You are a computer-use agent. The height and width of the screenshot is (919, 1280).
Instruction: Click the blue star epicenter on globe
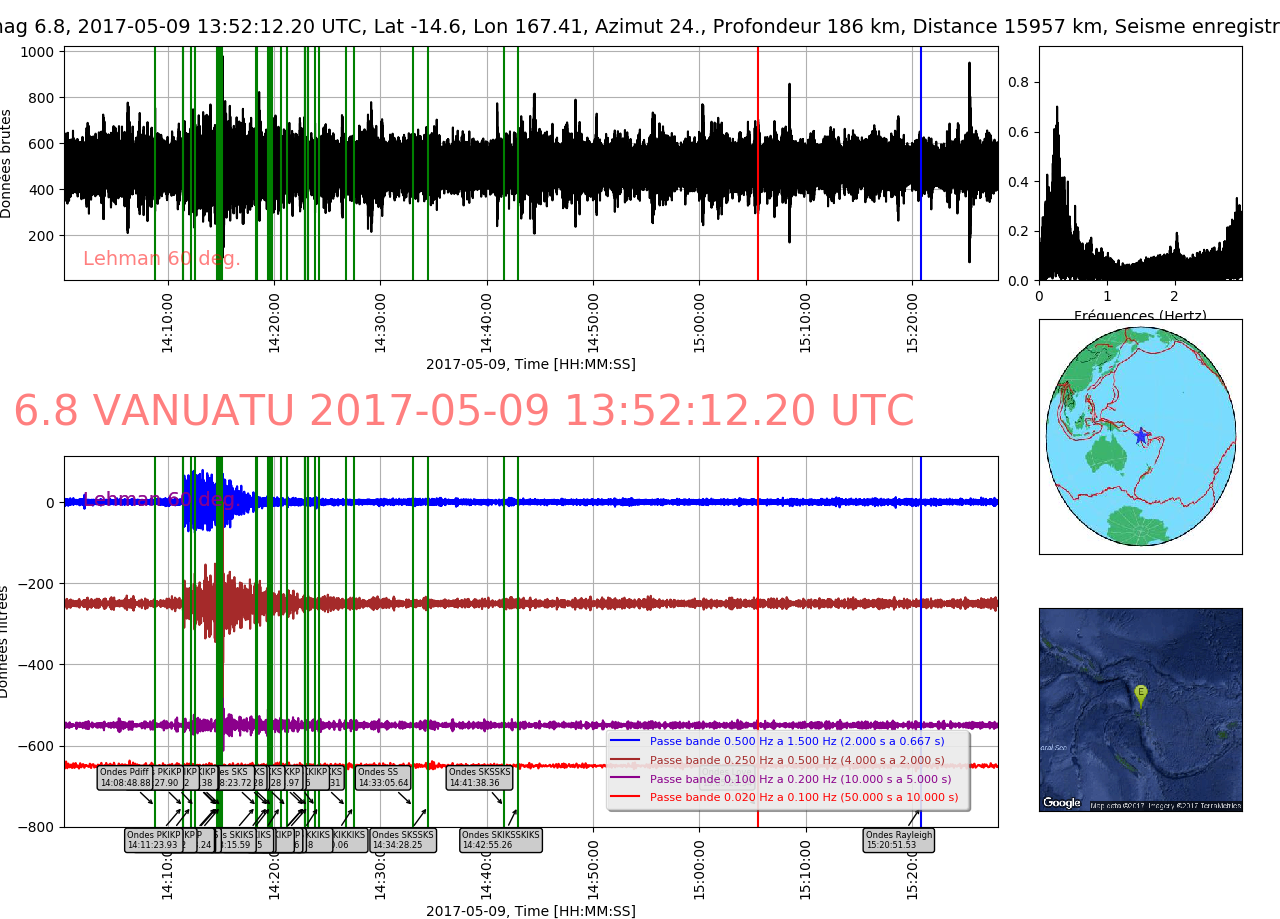pyautogui.click(x=1141, y=436)
